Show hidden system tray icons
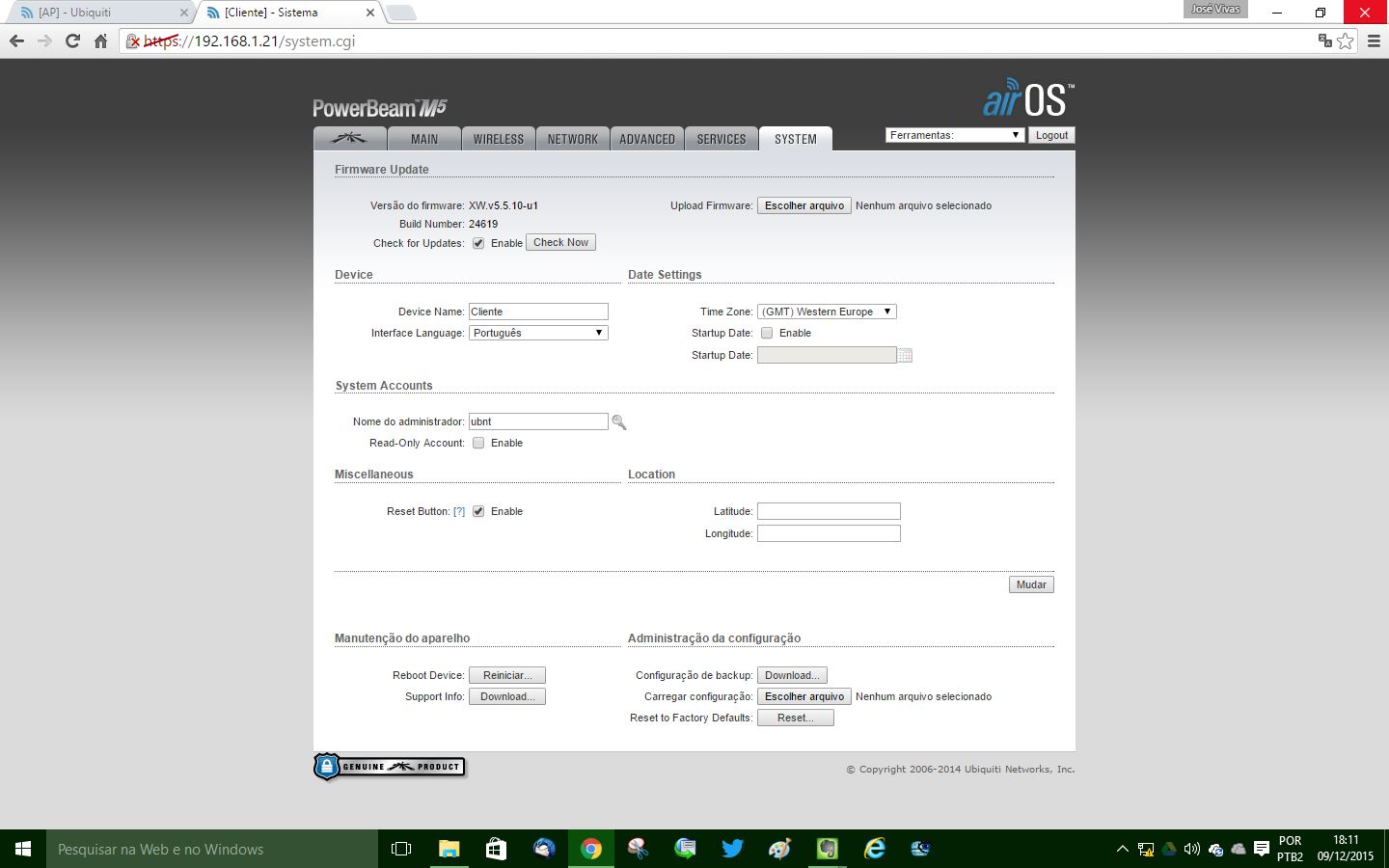 pyautogui.click(x=1122, y=849)
